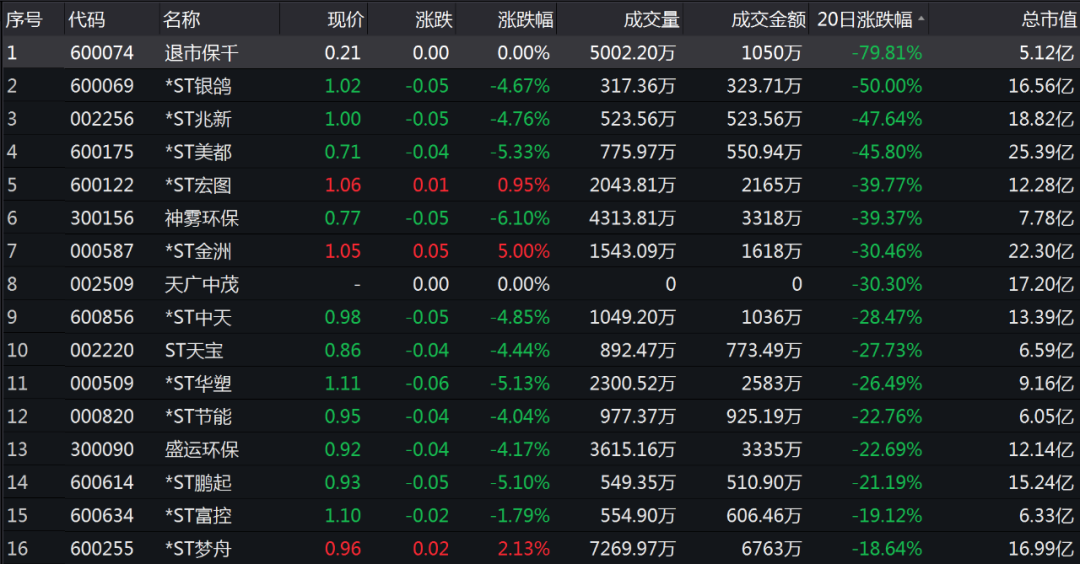Sort by 现价 column header
The image size is (1080, 564).
(346, 19)
